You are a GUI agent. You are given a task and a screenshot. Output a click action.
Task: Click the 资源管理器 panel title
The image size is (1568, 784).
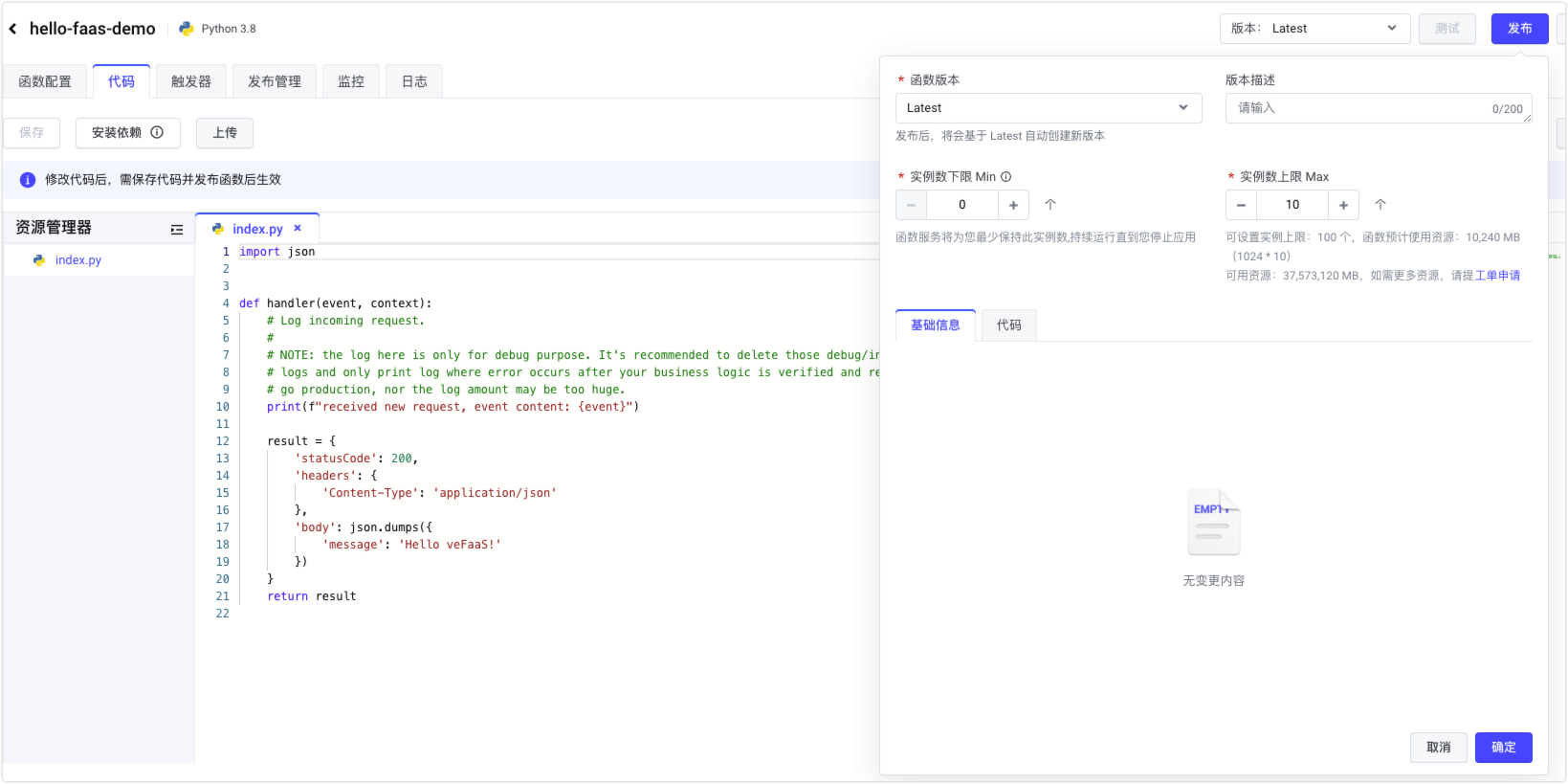[x=54, y=228]
